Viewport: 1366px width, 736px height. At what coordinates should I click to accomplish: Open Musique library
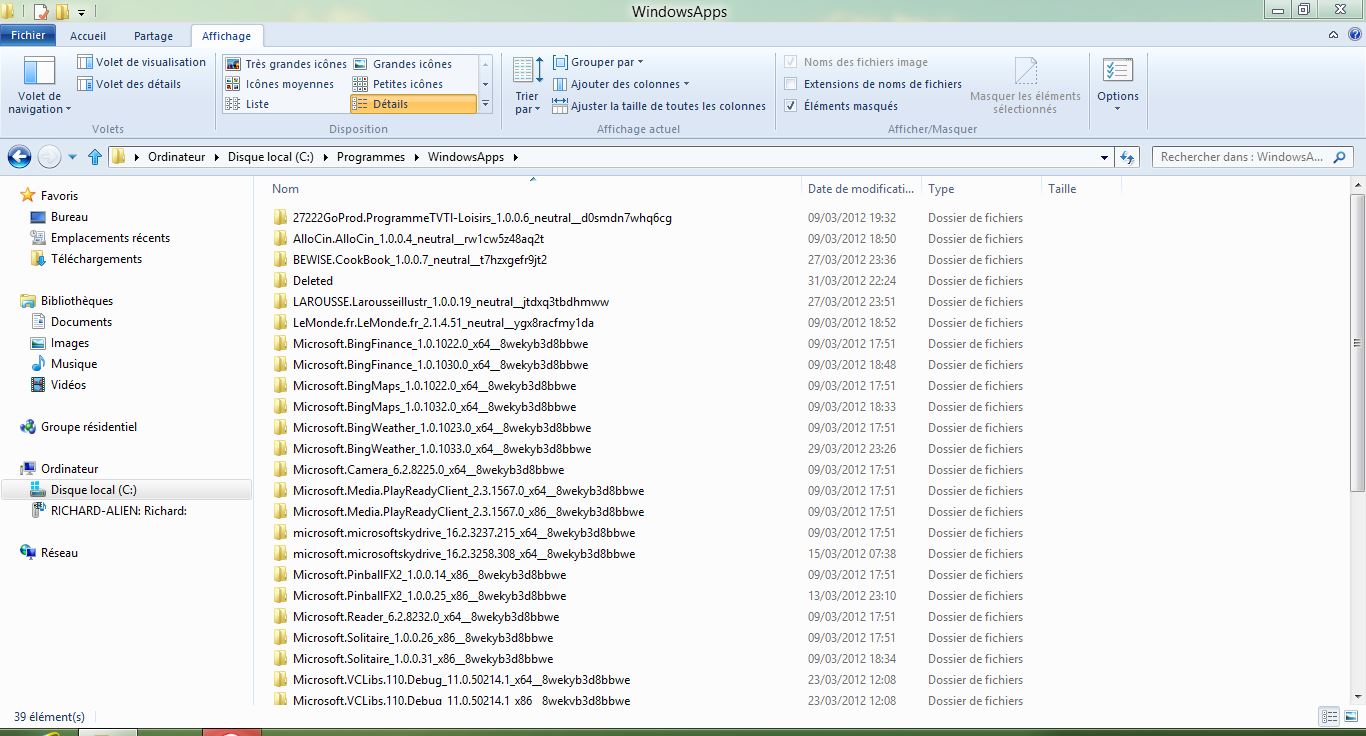click(x=63, y=364)
